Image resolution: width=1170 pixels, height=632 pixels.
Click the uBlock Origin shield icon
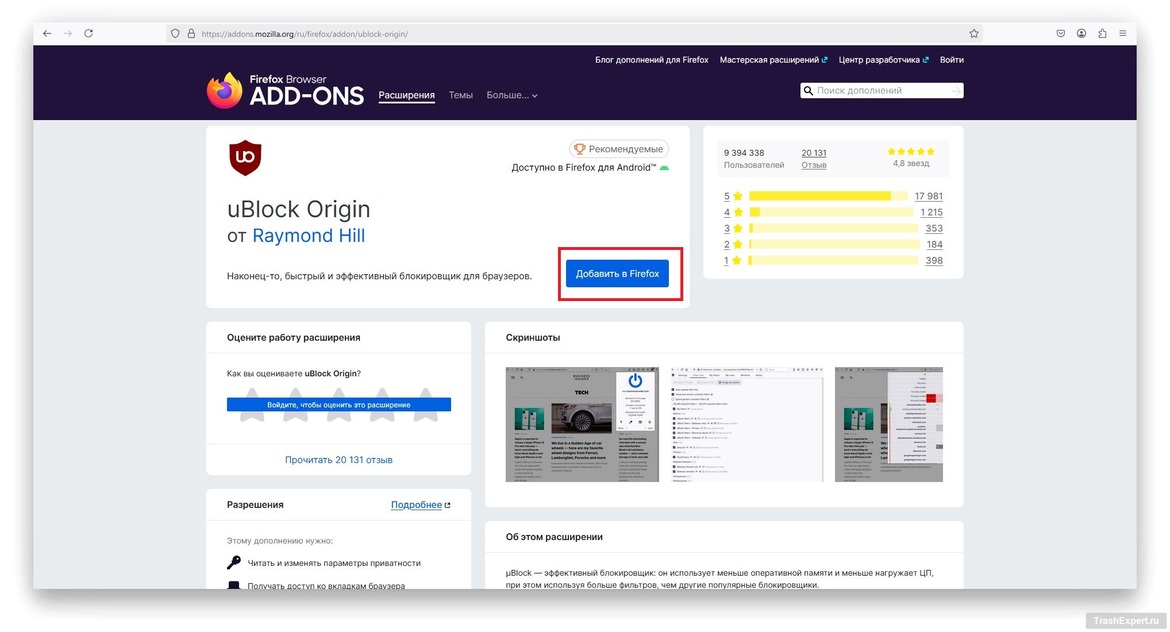coord(245,157)
